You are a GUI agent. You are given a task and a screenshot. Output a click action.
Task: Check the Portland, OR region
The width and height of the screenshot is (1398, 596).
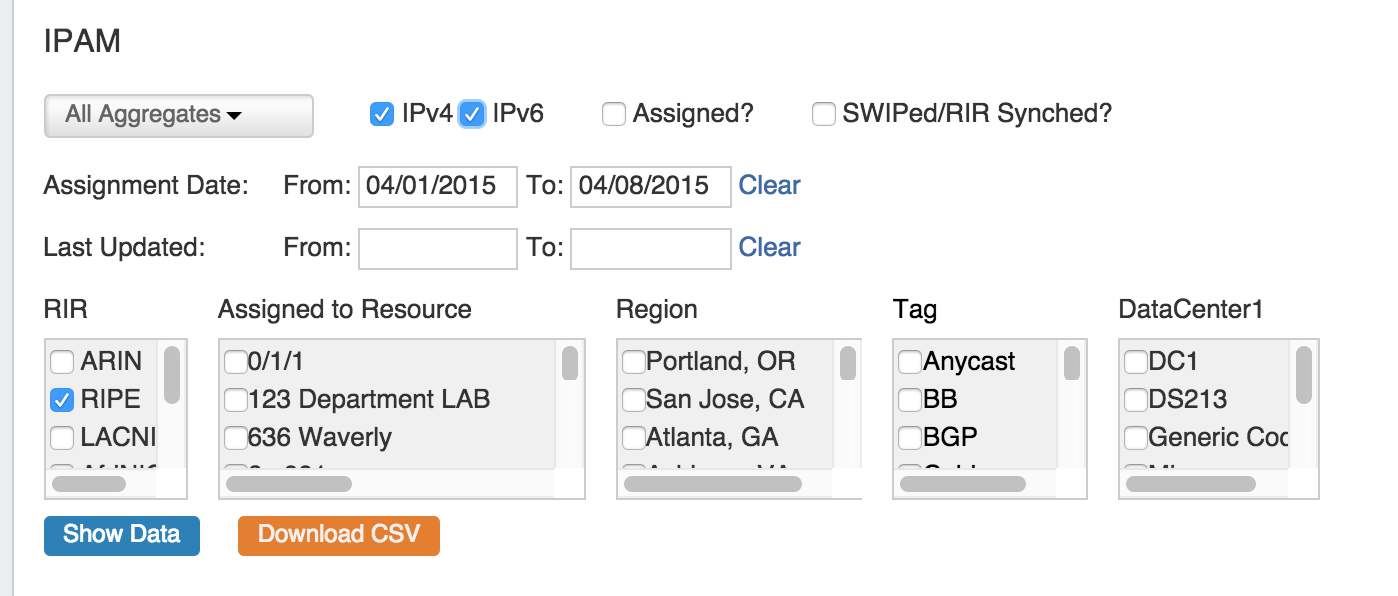tap(634, 361)
